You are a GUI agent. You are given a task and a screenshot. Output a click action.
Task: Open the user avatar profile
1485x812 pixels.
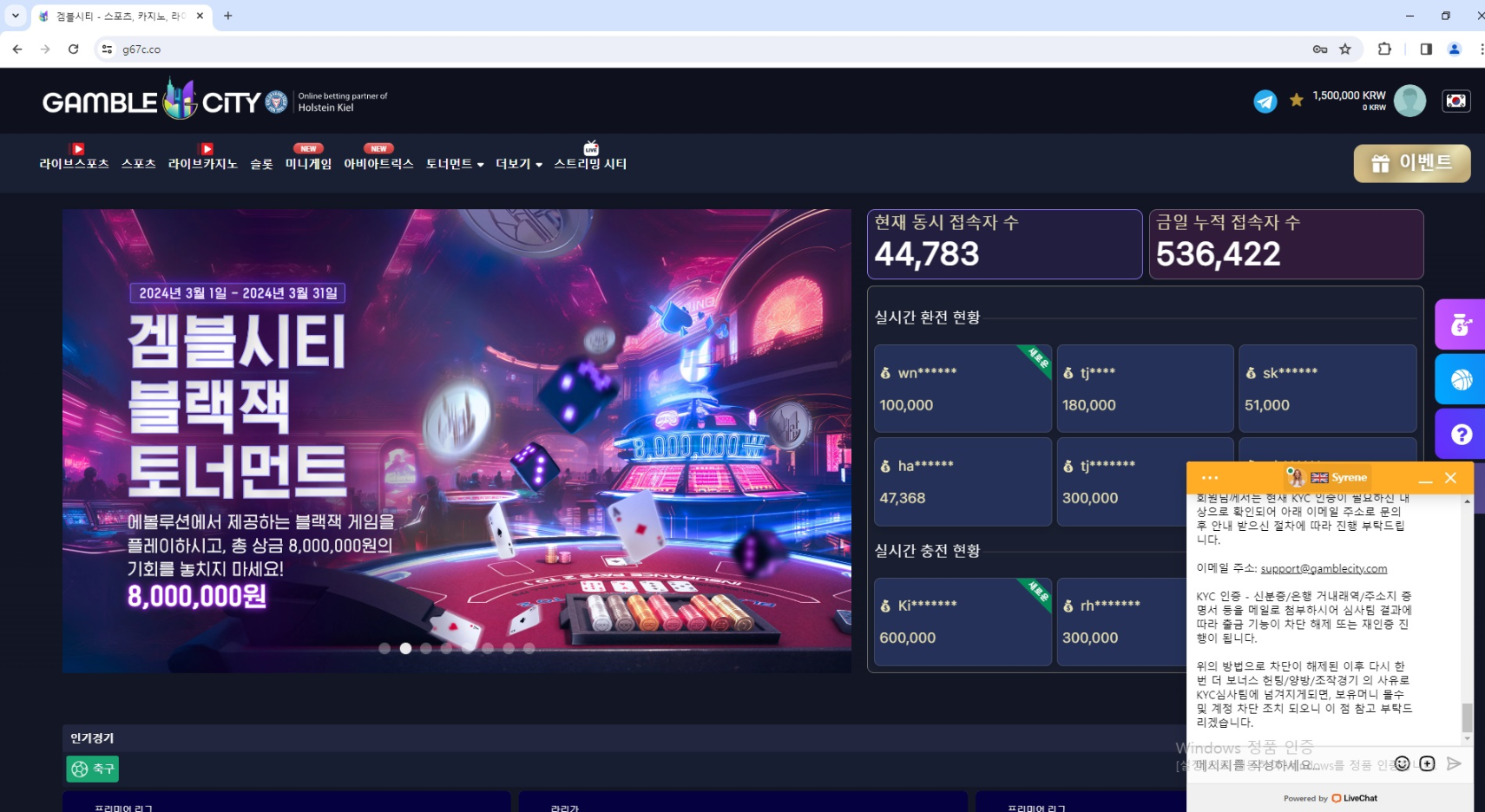pyautogui.click(x=1409, y=101)
